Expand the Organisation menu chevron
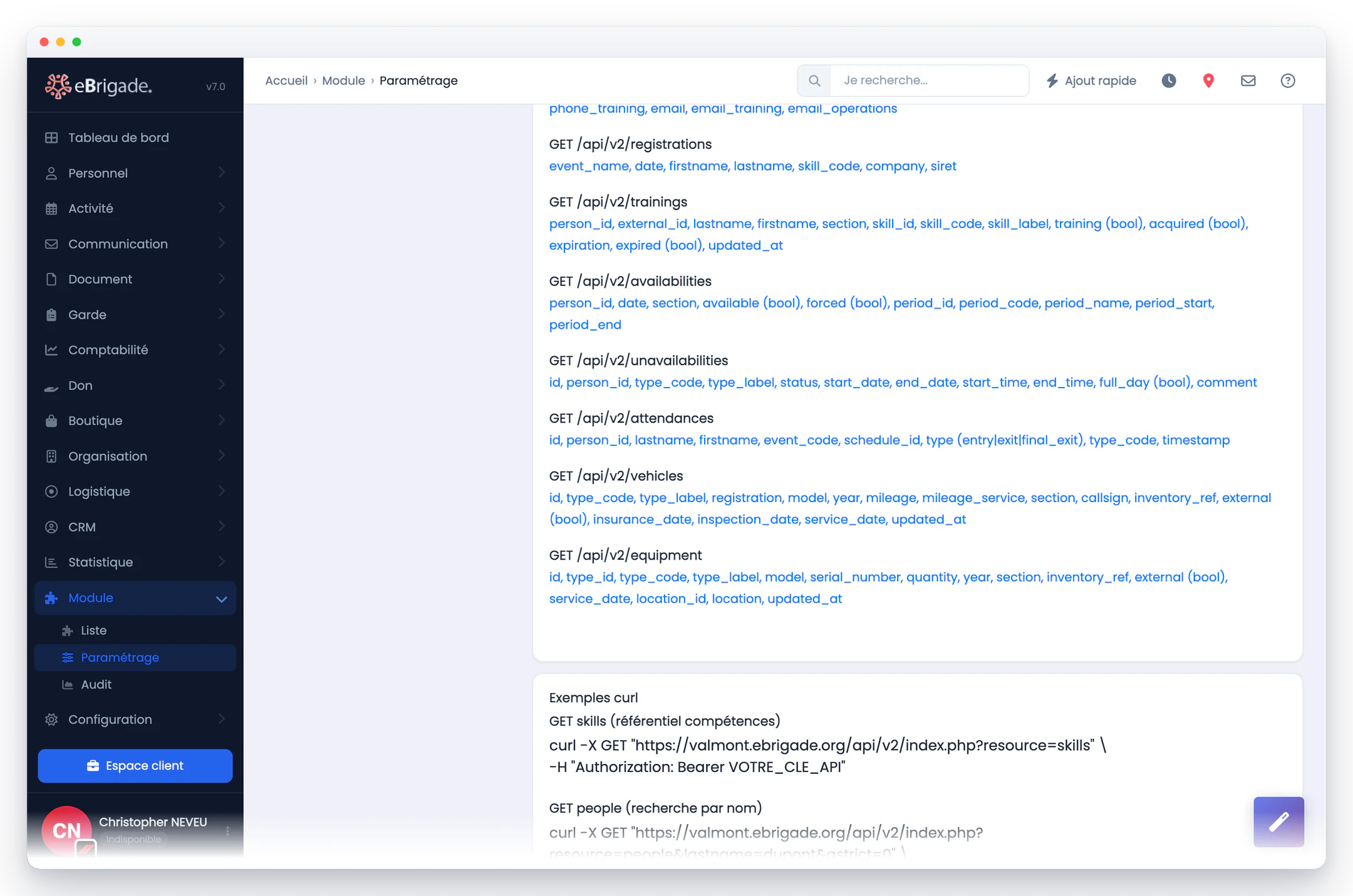 pyautogui.click(x=222, y=456)
